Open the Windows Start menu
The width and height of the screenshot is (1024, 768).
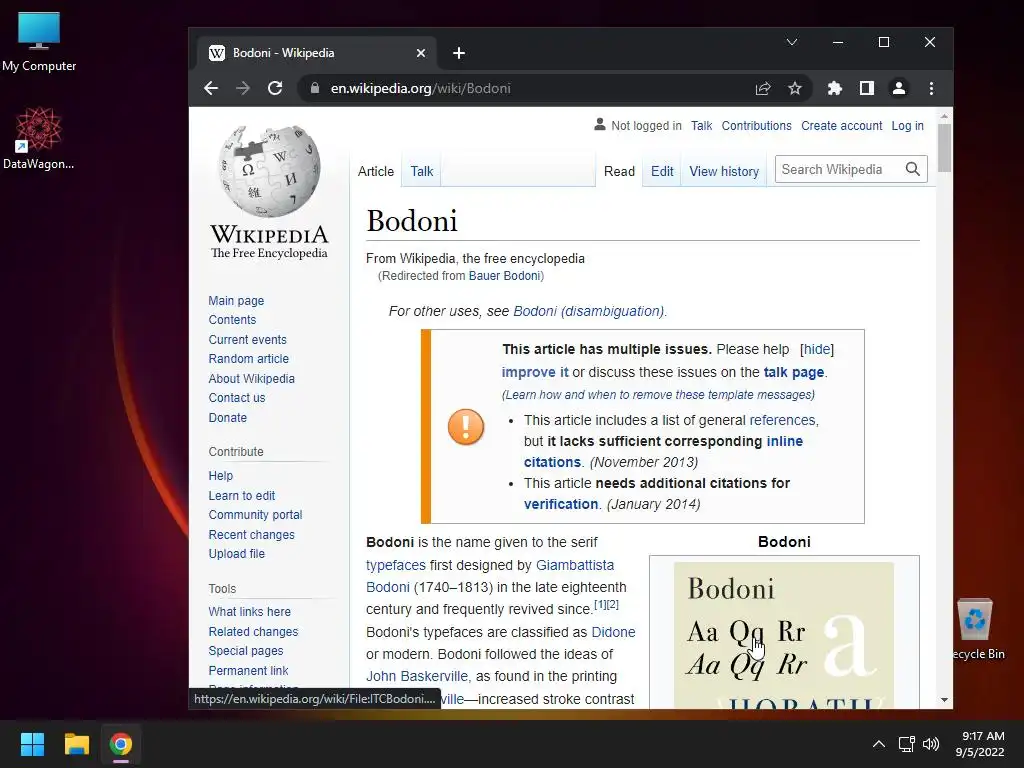pyautogui.click(x=32, y=744)
